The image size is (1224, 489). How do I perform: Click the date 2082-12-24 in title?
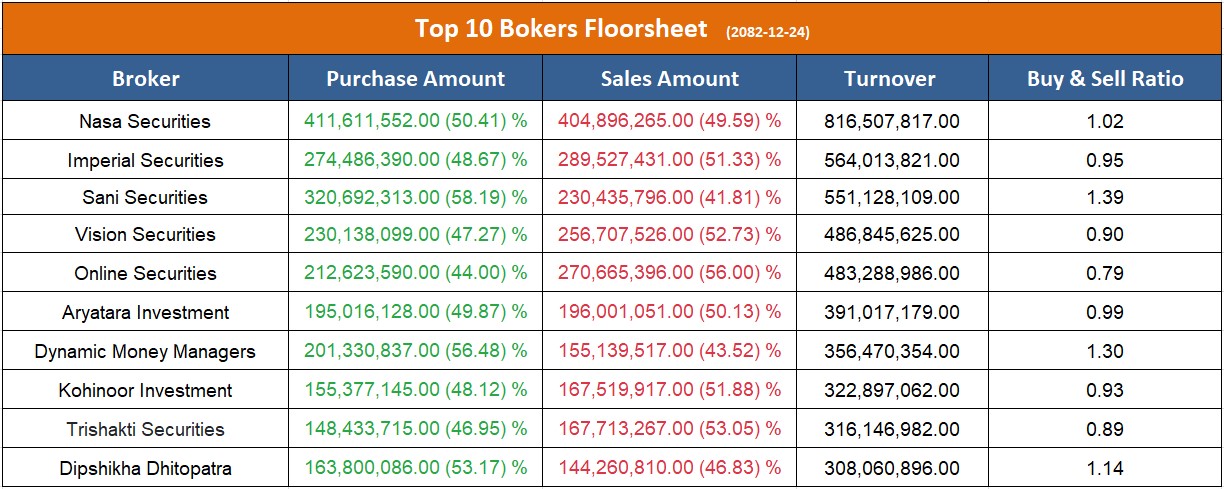pyautogui.click(x=768, y=32)
